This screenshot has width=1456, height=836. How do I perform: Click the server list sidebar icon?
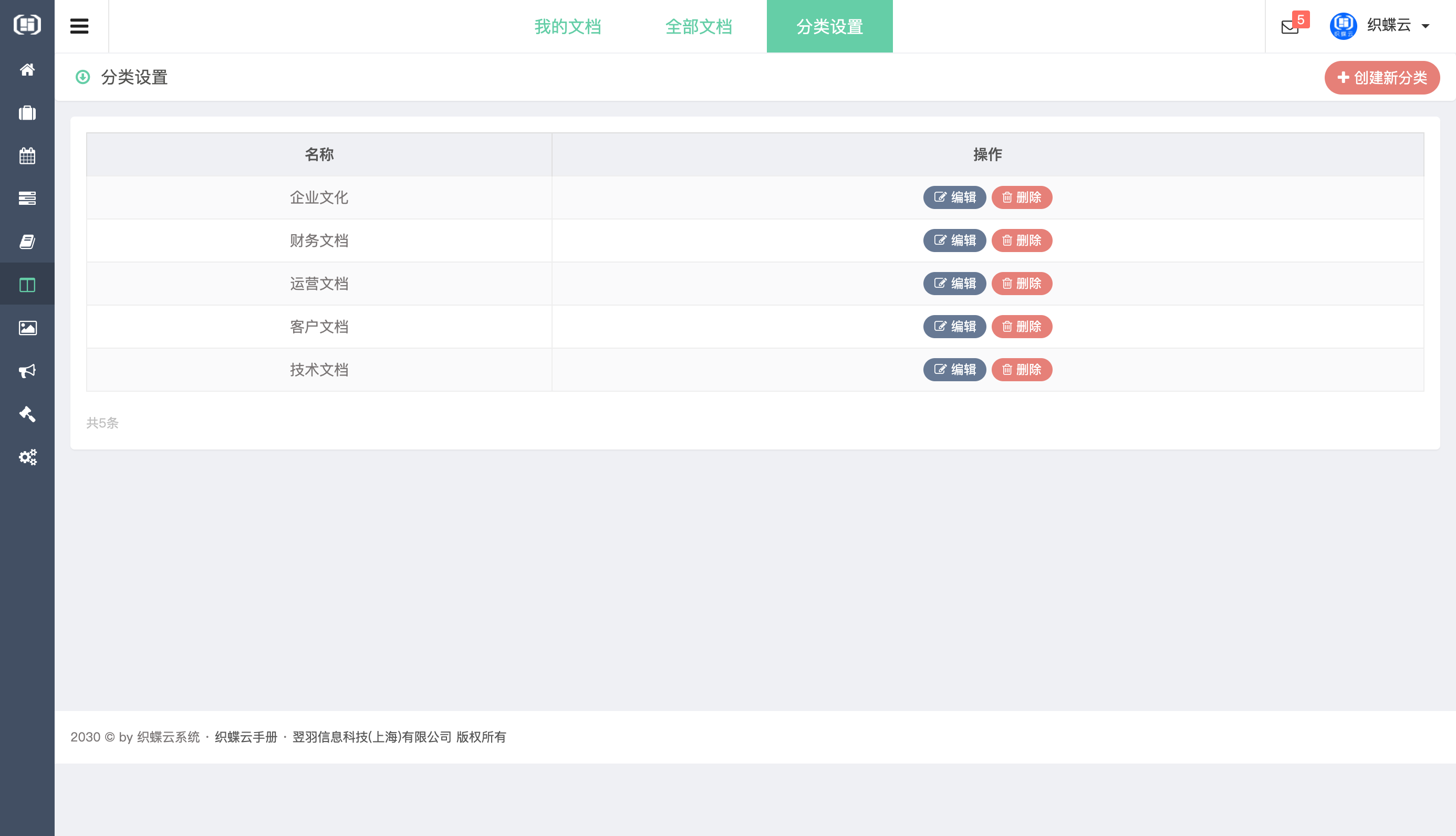27,198
